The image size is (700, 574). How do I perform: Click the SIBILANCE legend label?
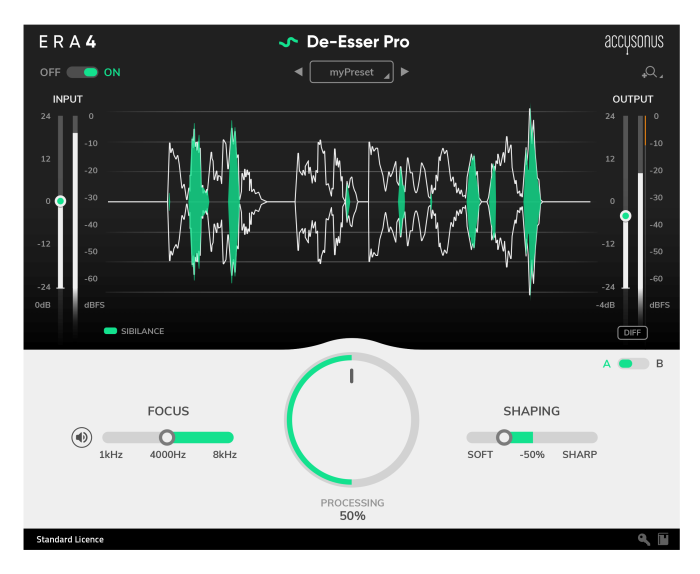tap(142, 331)
